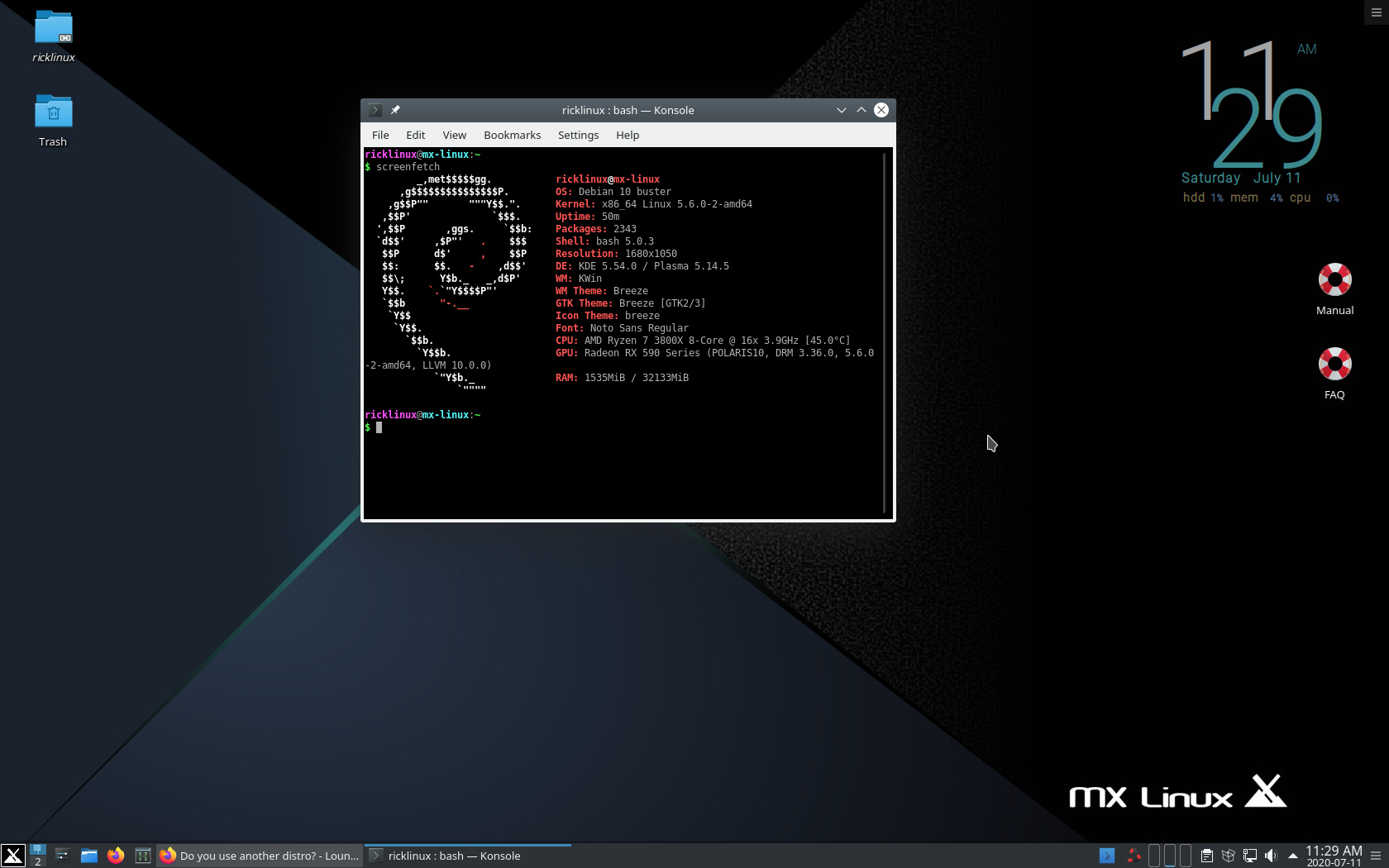Click the 'GPU: Radeon RX 590 Series' line
1389x868 pixels.
point(714,353)
